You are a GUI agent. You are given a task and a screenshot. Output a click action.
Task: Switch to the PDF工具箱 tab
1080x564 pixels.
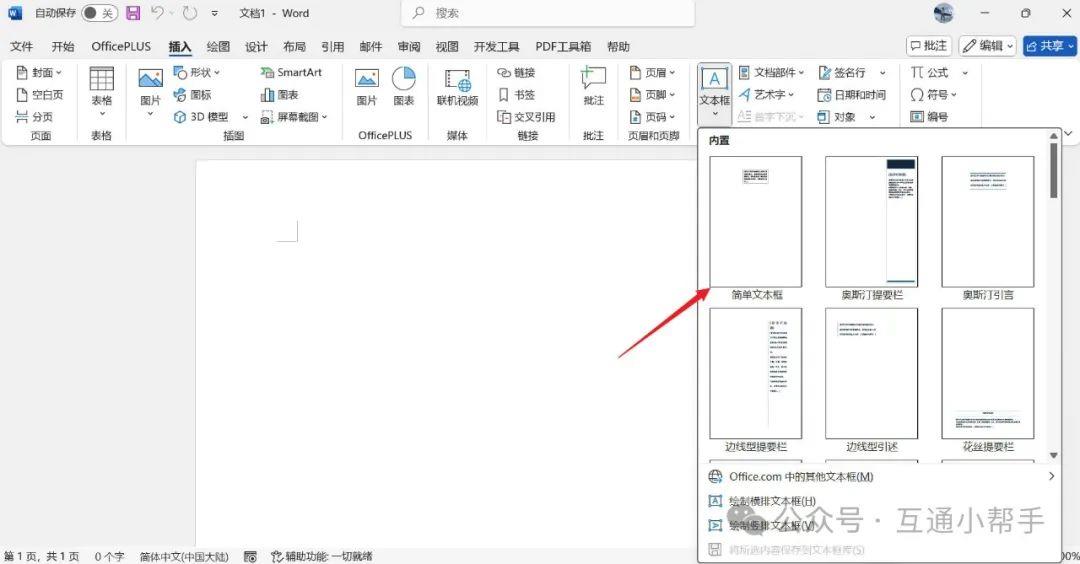[563, 46]
